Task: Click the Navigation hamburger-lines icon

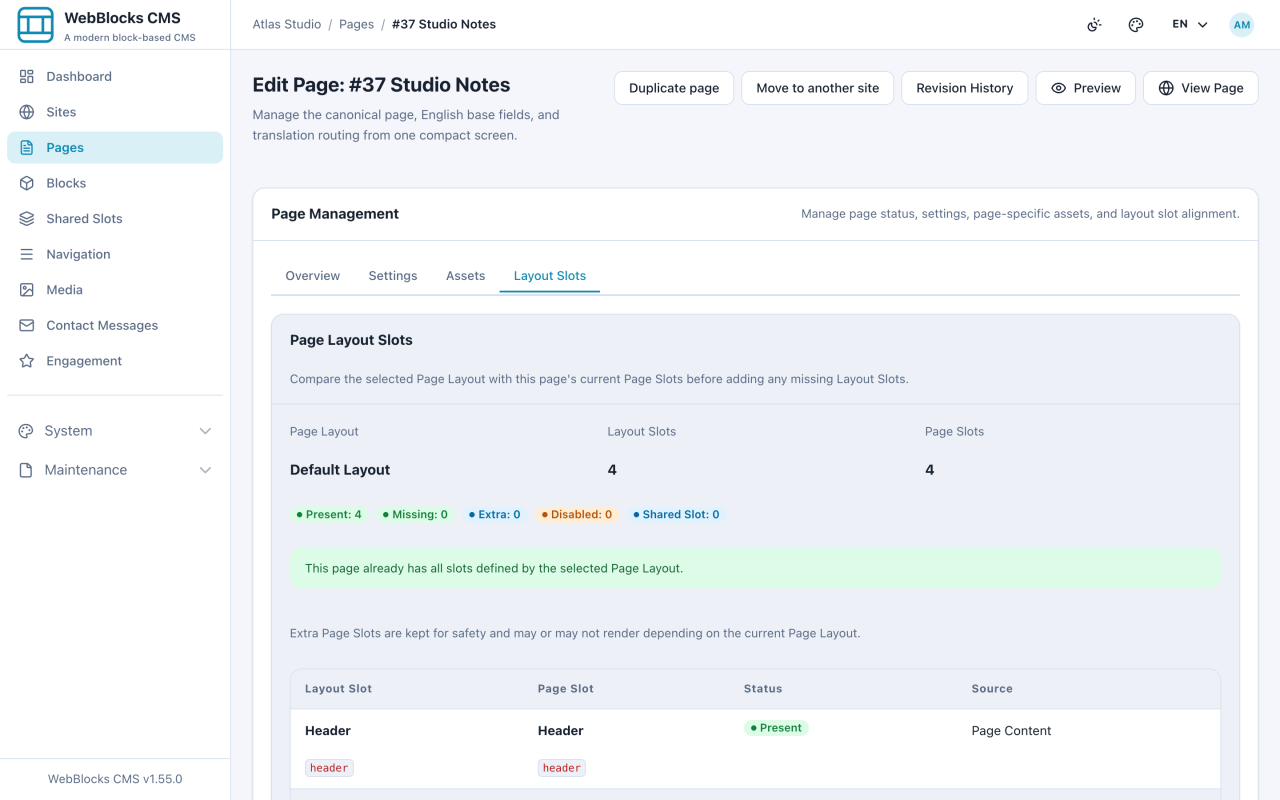Action: 27,254
